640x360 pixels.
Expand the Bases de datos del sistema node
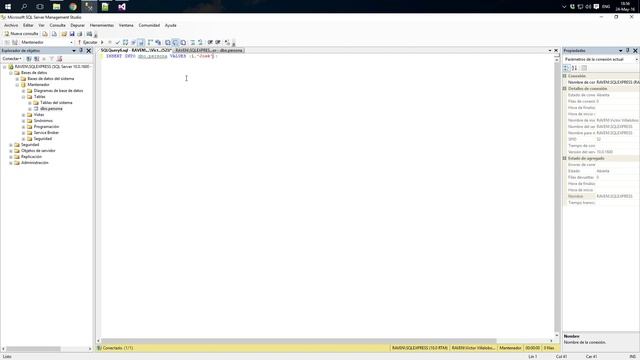pos(17,79)
